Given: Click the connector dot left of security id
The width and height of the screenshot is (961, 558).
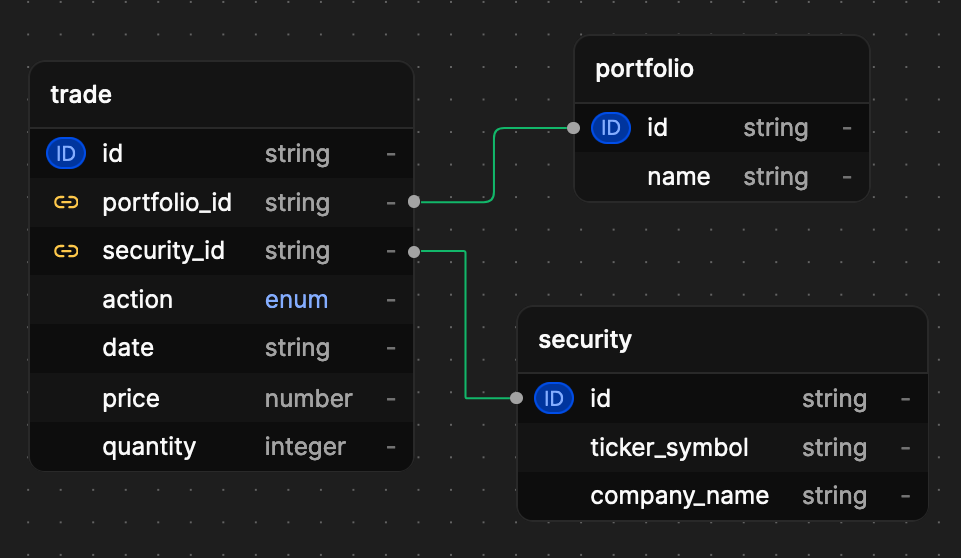Looking at the screenshot, I should tap(516, 398).
